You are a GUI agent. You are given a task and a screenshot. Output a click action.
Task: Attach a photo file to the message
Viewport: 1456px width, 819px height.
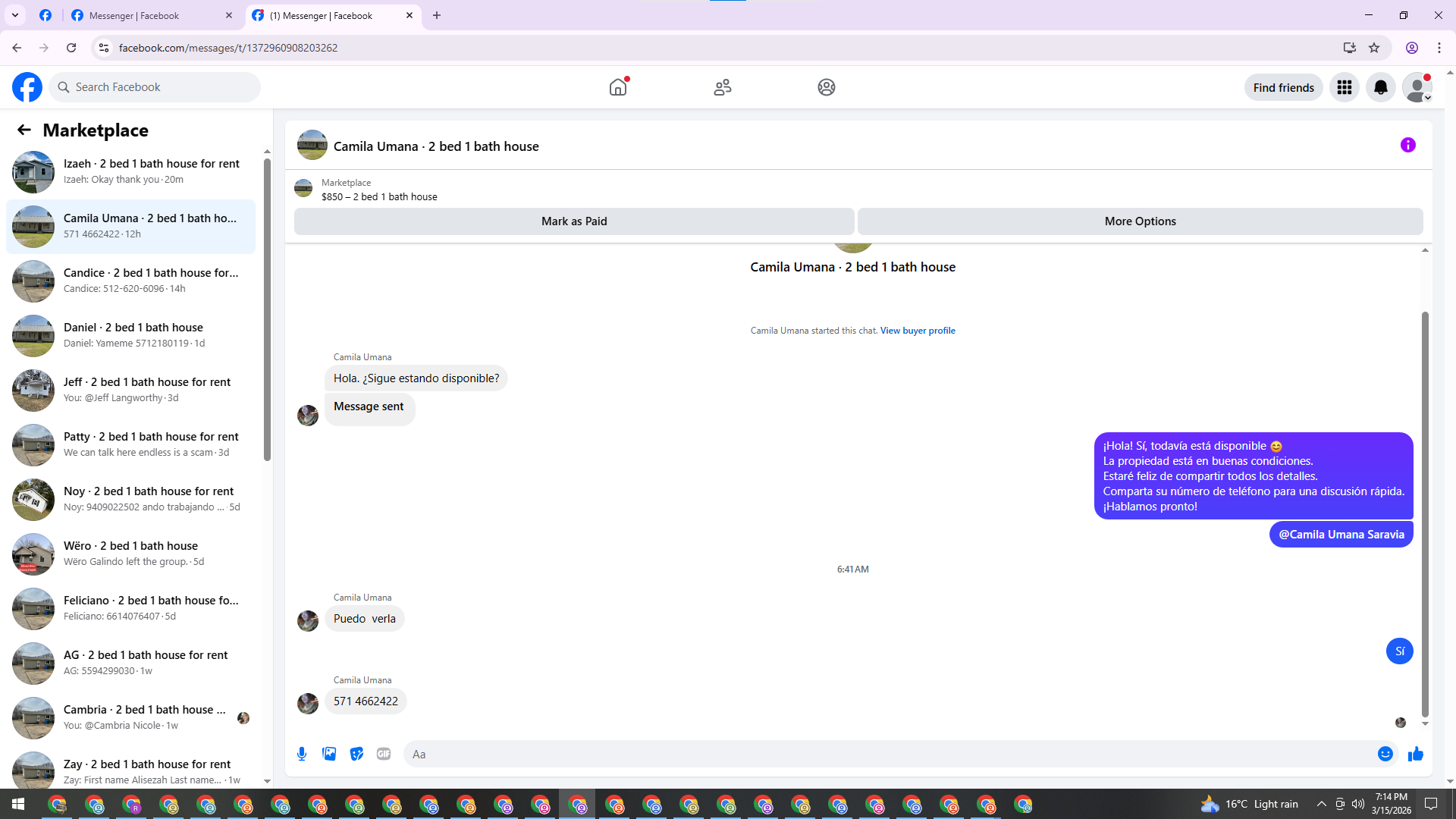pos(329,754)
